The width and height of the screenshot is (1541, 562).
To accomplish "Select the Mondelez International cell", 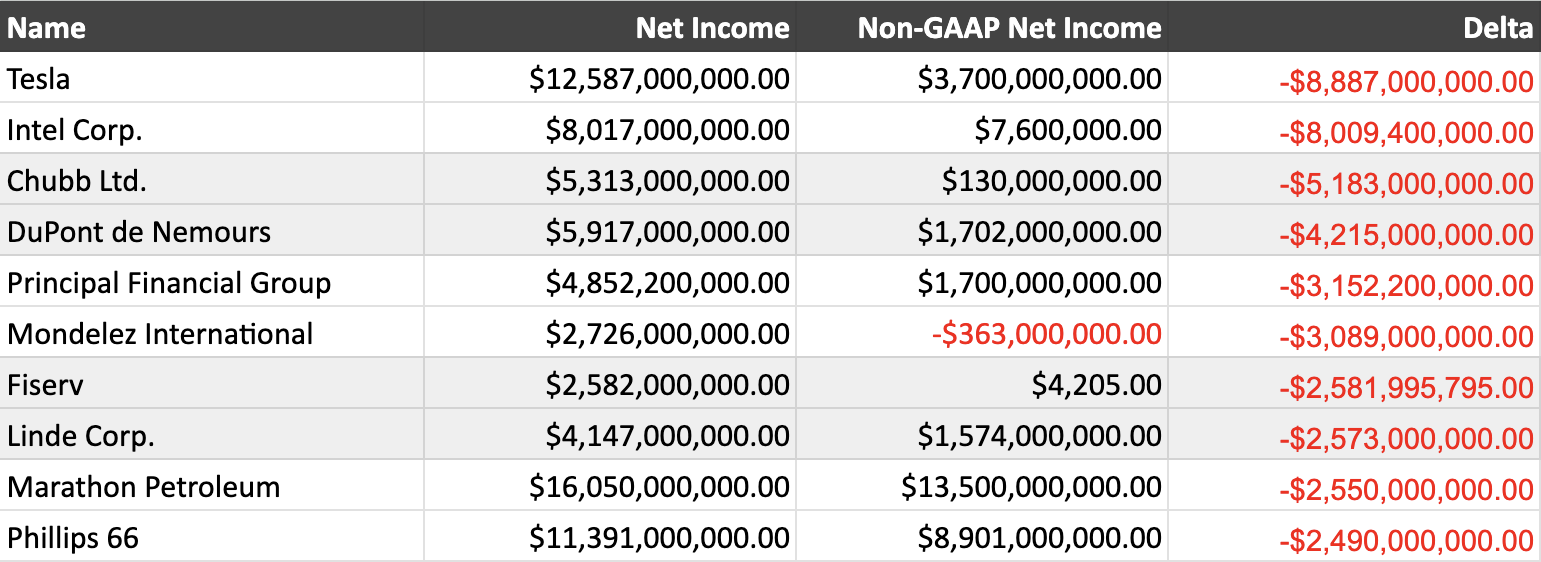I will coord(160,334).
